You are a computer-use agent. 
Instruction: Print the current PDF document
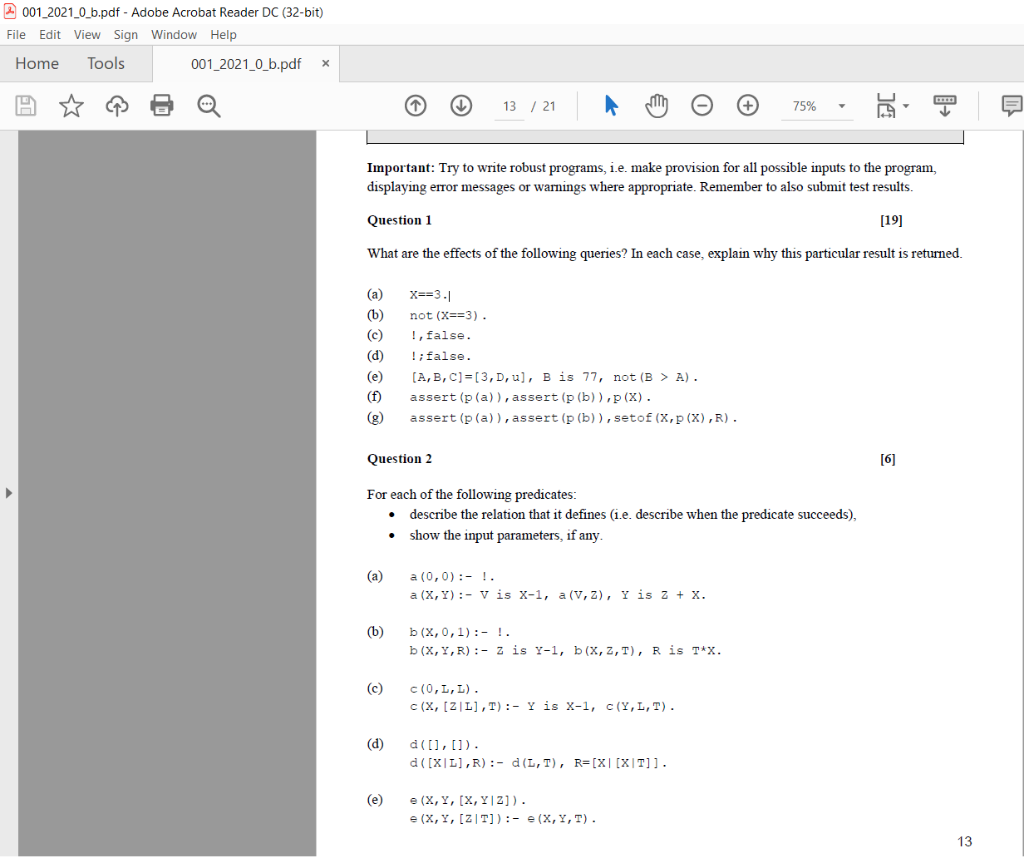(x=161, y=105)
